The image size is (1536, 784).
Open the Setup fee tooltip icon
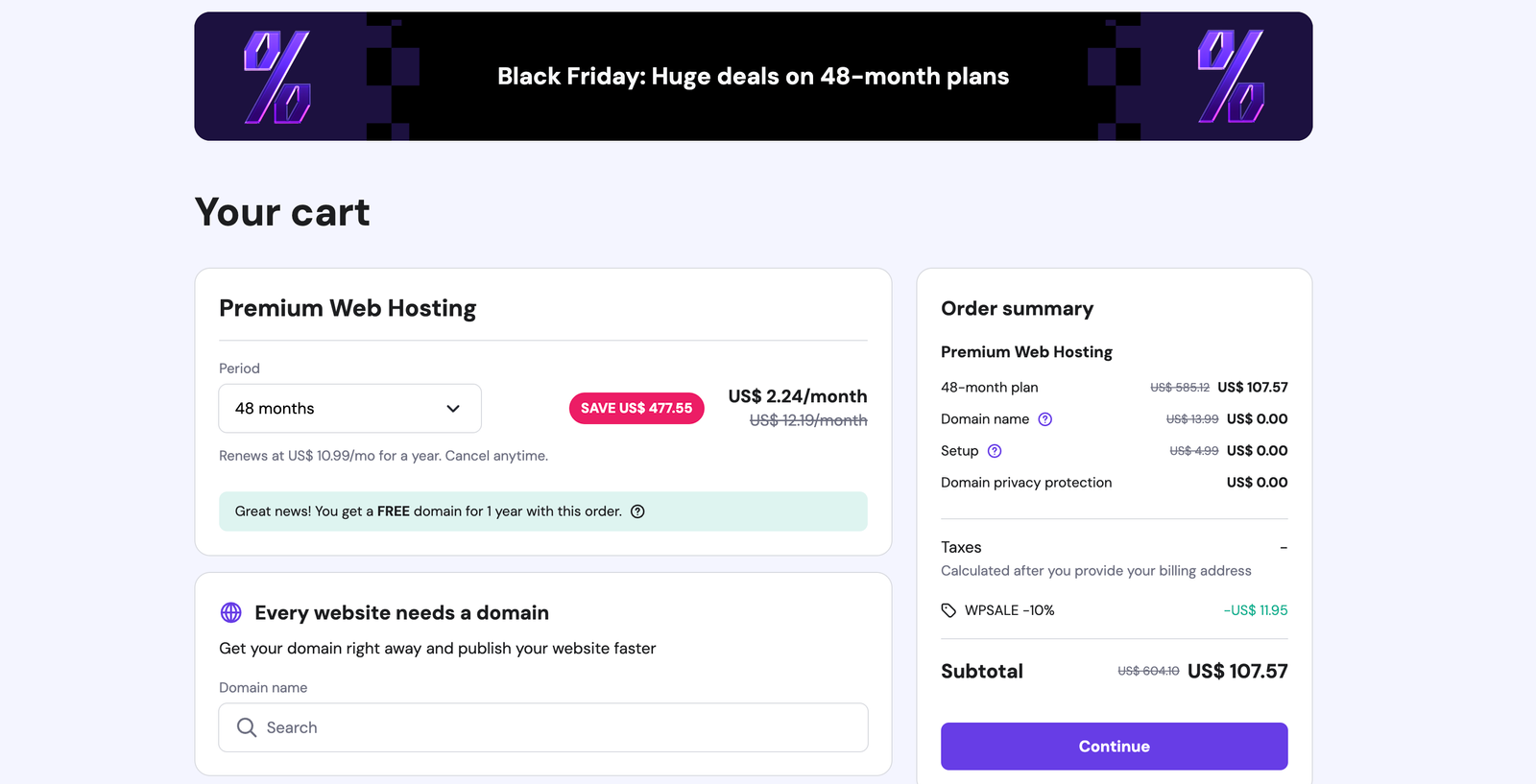tap(994, 450)
